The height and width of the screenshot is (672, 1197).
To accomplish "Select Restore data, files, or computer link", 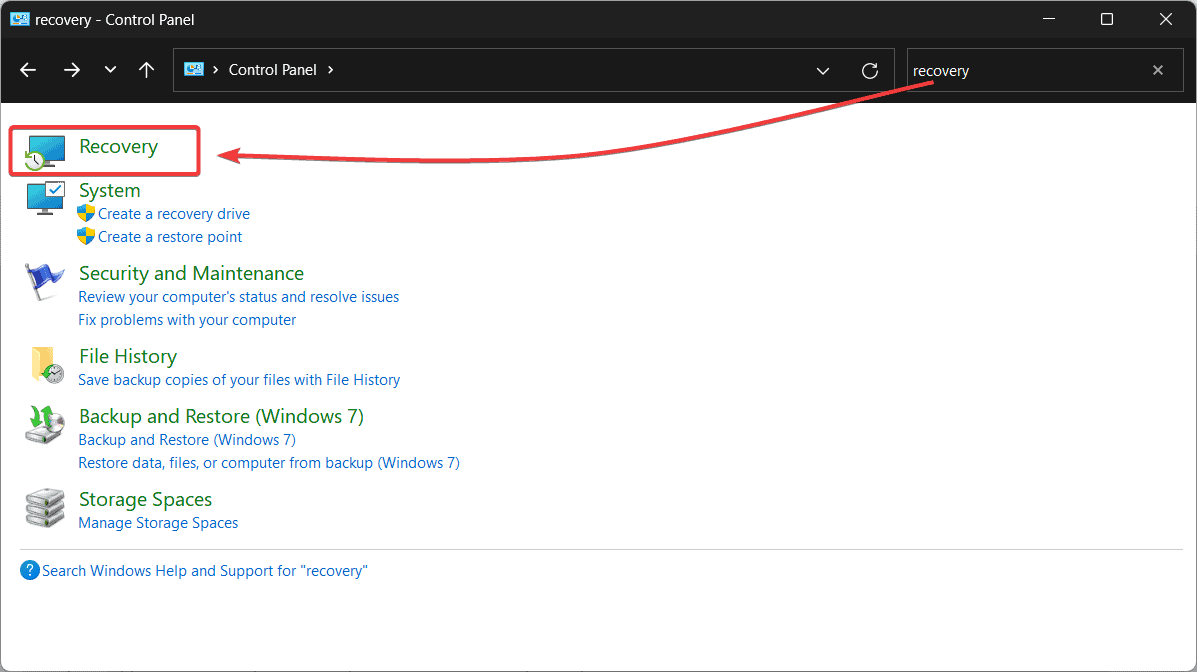I will (269, 463).
